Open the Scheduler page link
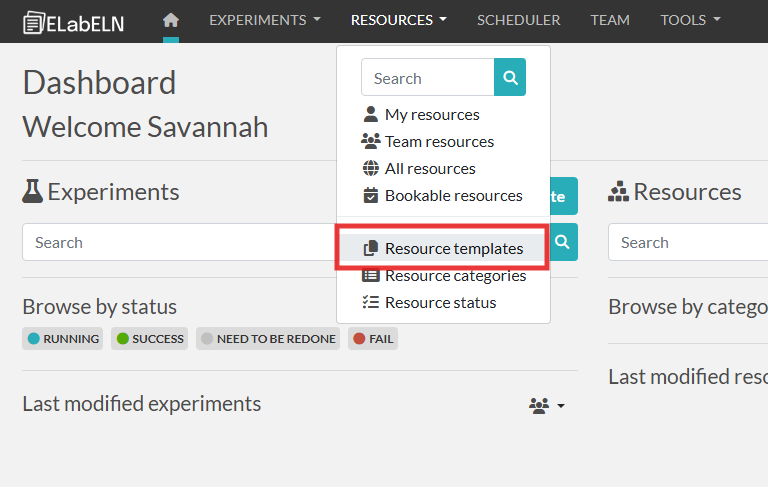Viewport: 768px width, 487px height. (518, 20)
